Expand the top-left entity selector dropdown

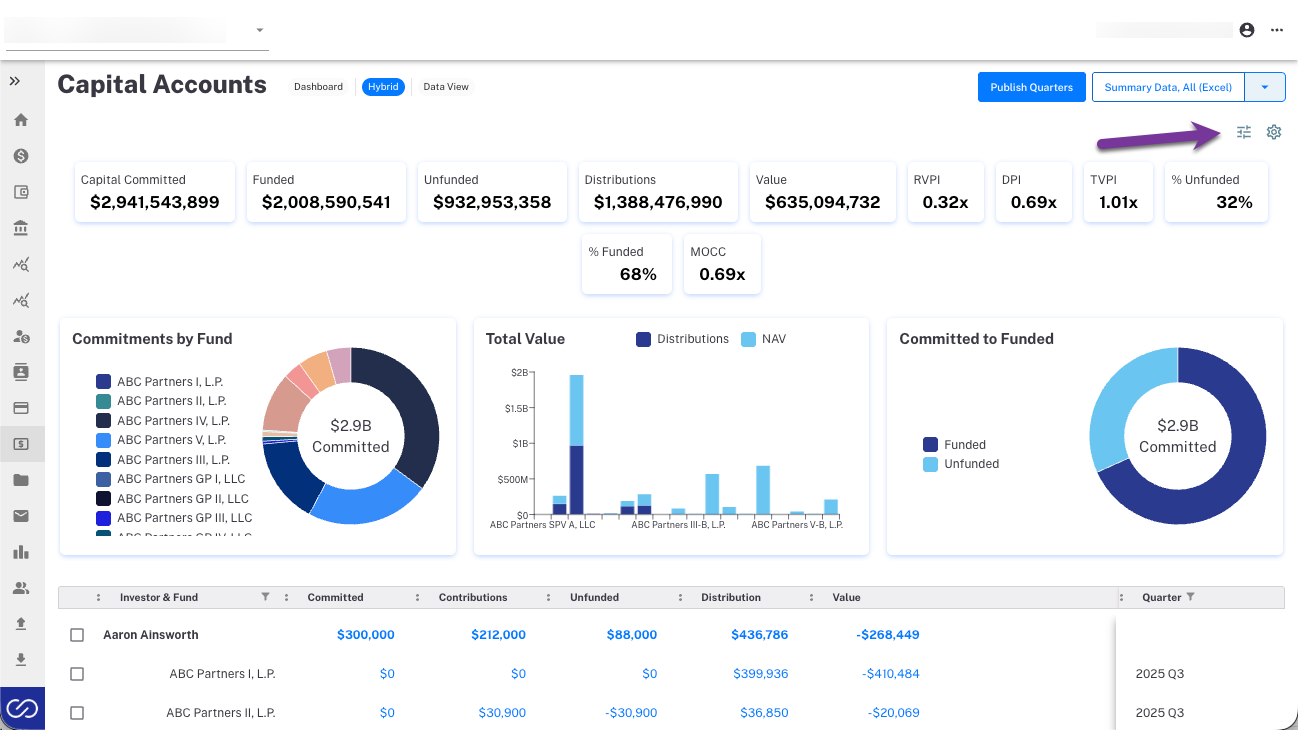260,30
